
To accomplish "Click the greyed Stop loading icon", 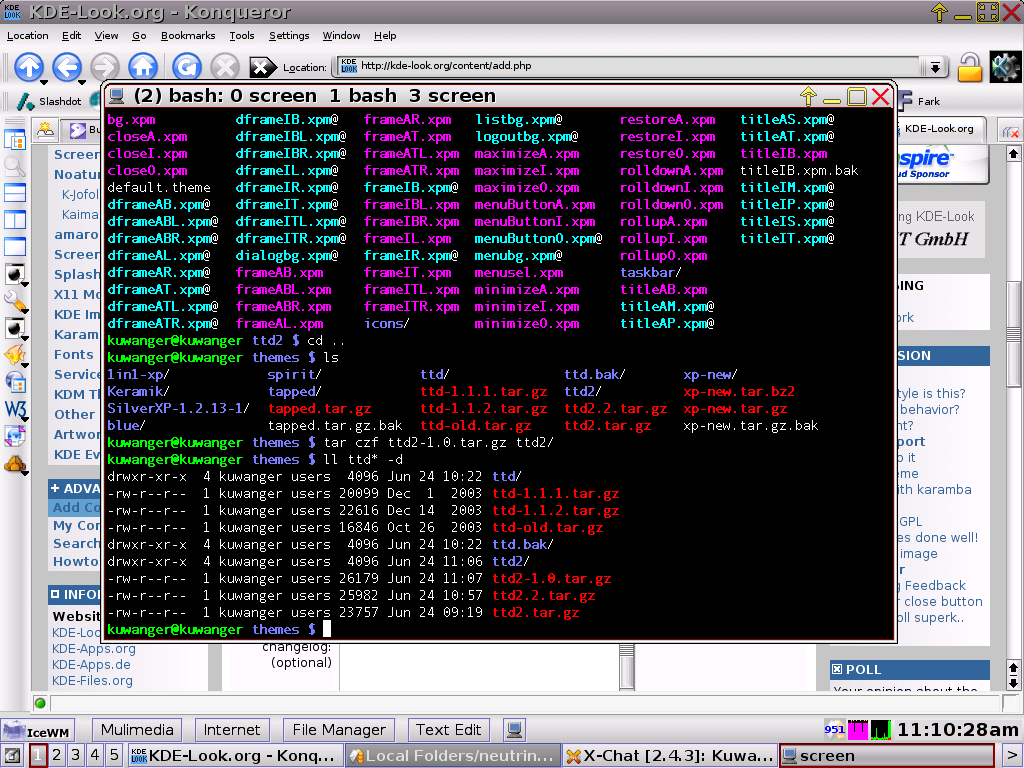I will tap(225, 66).
